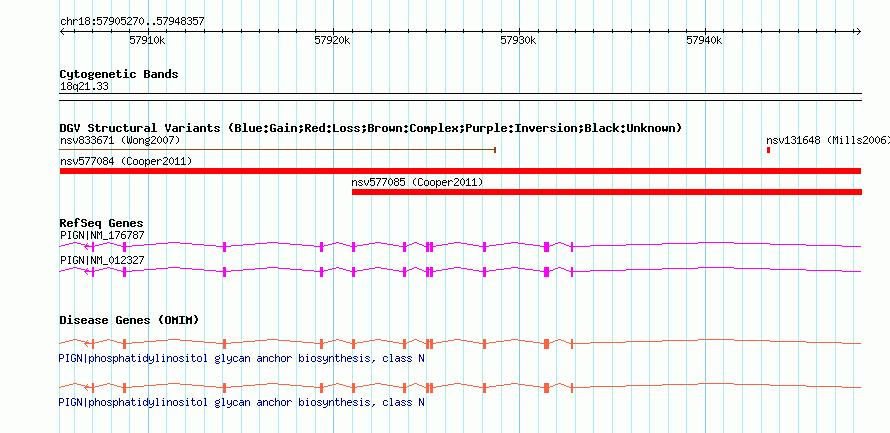This screenshot has width=890, height=433.
Task: Open second PIGN phosphatidylinositol glycan anchor description
Action: point(241,402)
